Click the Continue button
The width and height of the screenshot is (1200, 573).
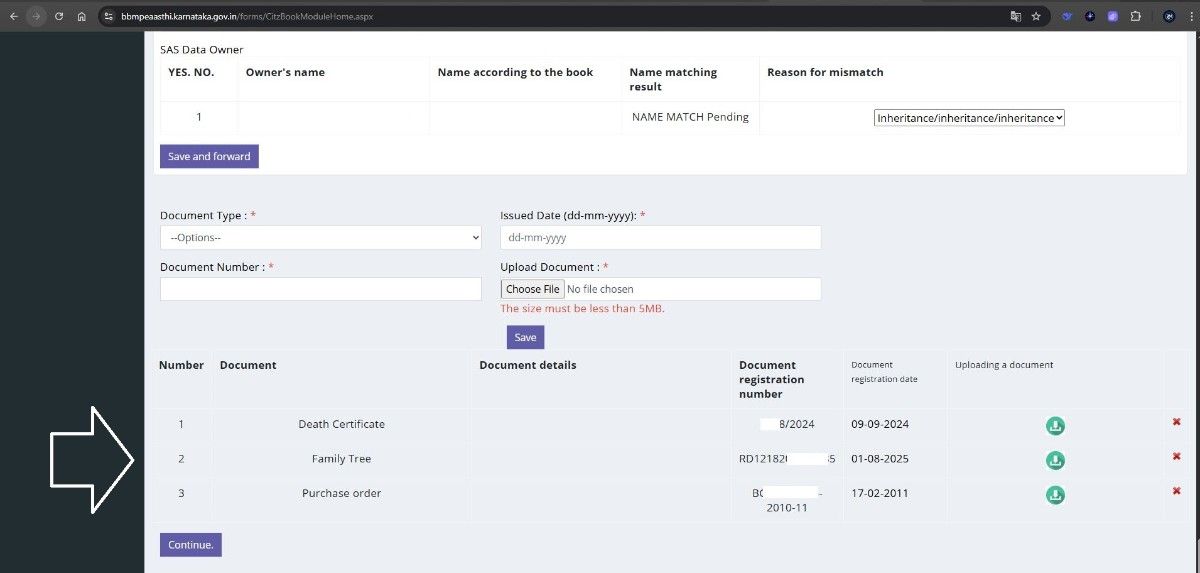(190, 545)
